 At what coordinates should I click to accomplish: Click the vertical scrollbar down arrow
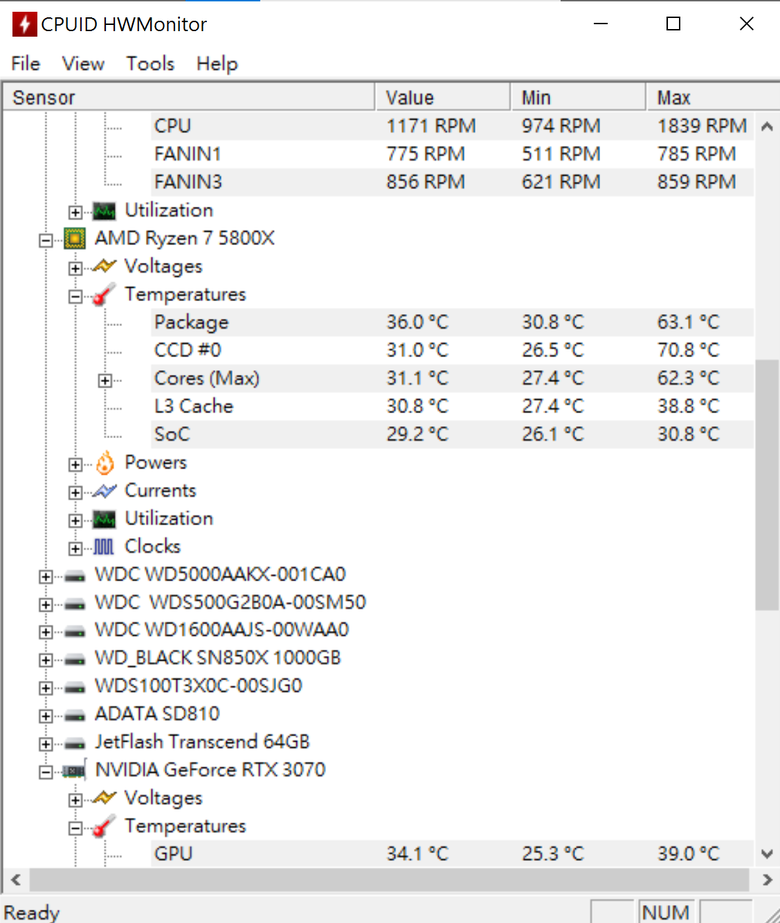pos(766,854)
